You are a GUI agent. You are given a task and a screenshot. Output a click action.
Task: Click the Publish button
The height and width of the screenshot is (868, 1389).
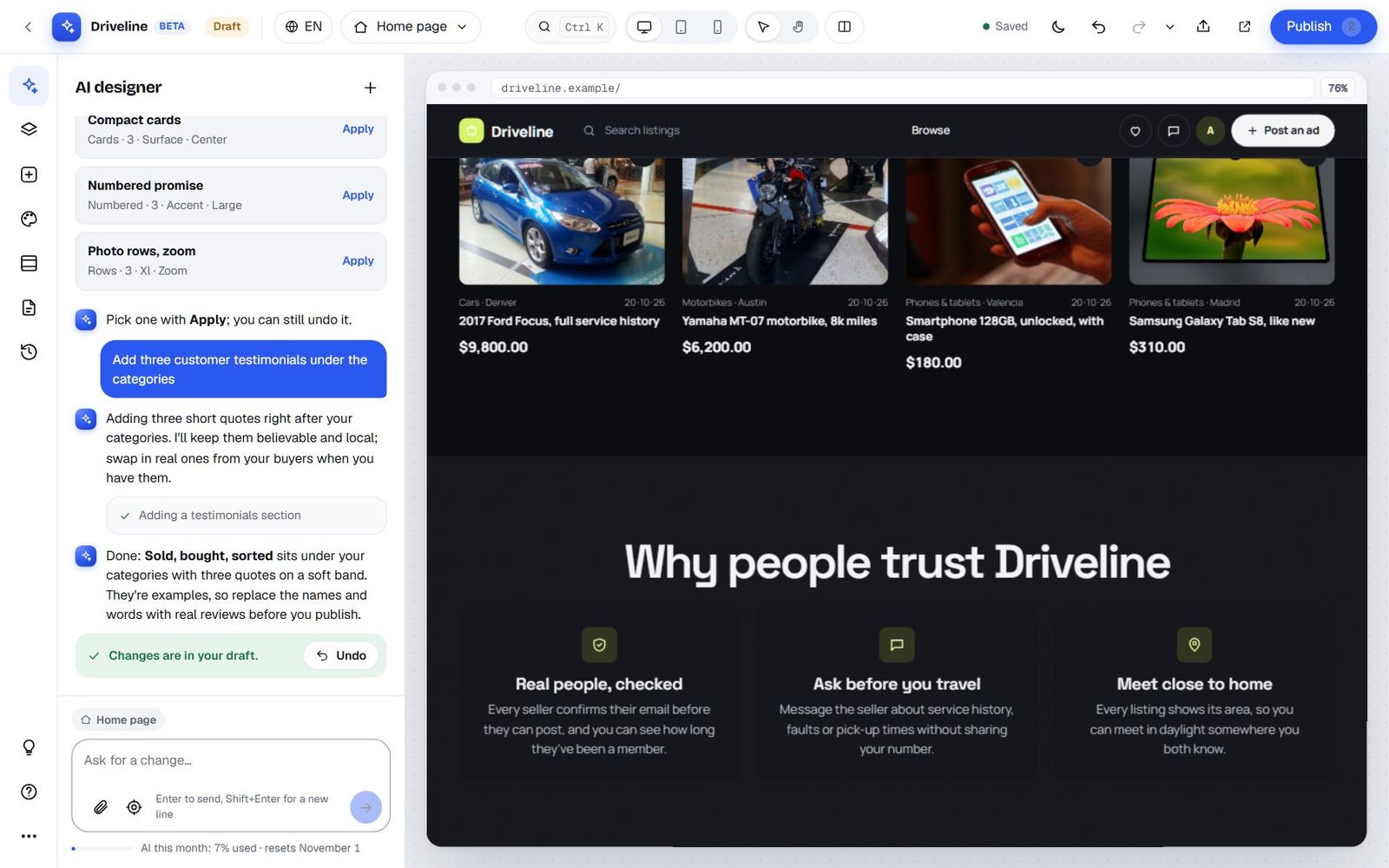[x=1323, y=26]
